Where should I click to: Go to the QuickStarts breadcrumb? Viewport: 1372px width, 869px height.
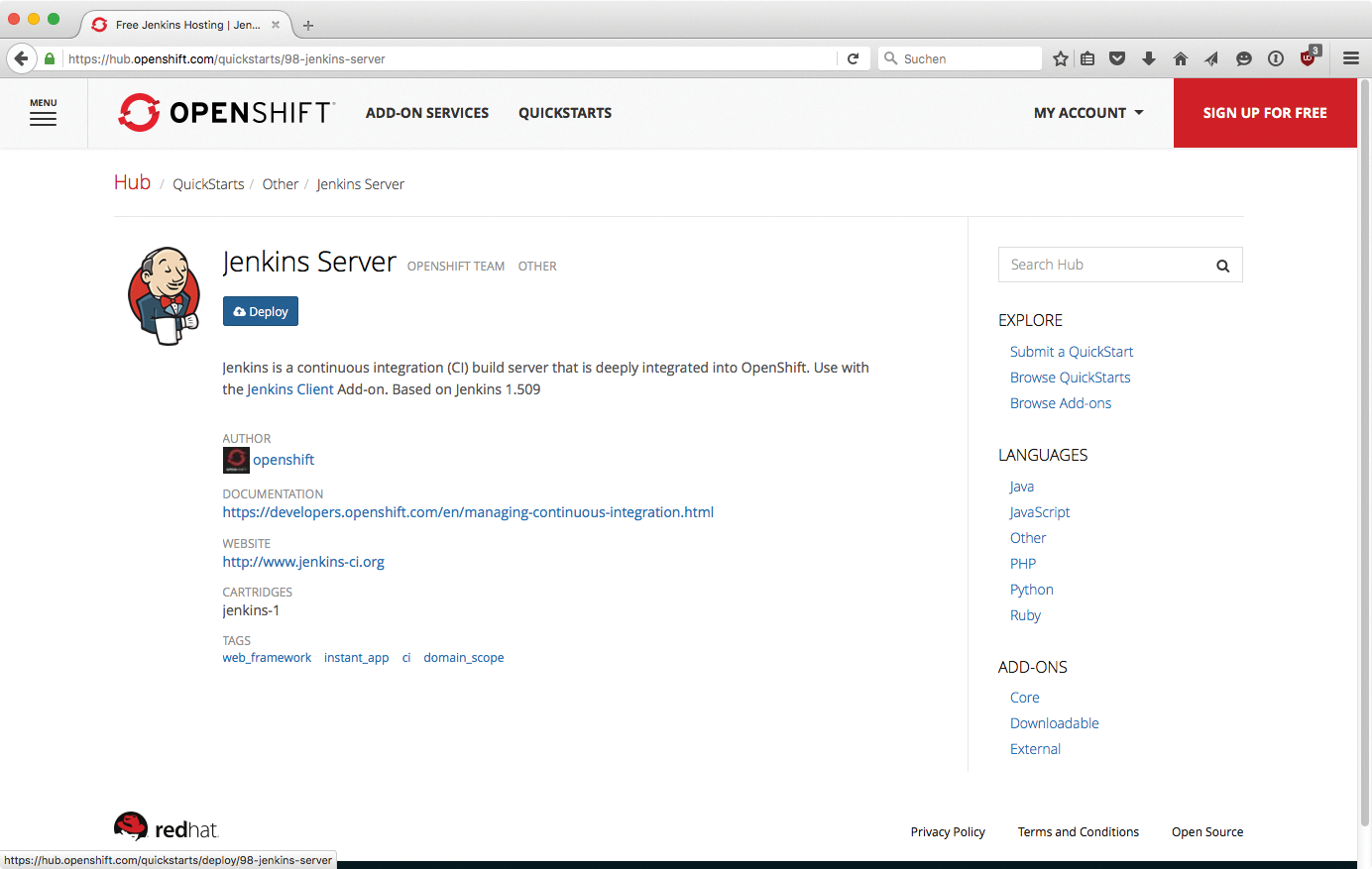[208, 184]
